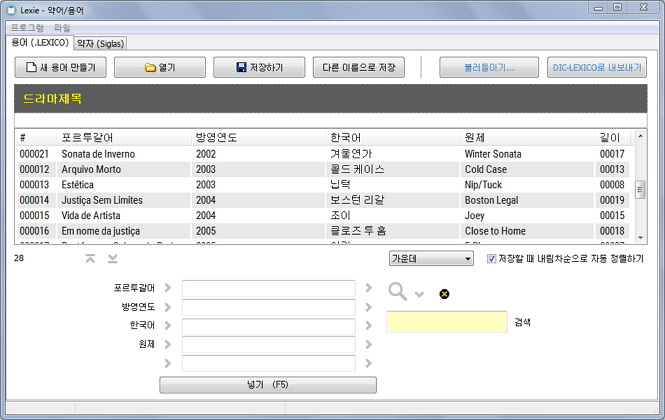Click right arrow after 포르투갈어 field
The height and width of the screenshot is (420, 665).
(x=369, y=288)
